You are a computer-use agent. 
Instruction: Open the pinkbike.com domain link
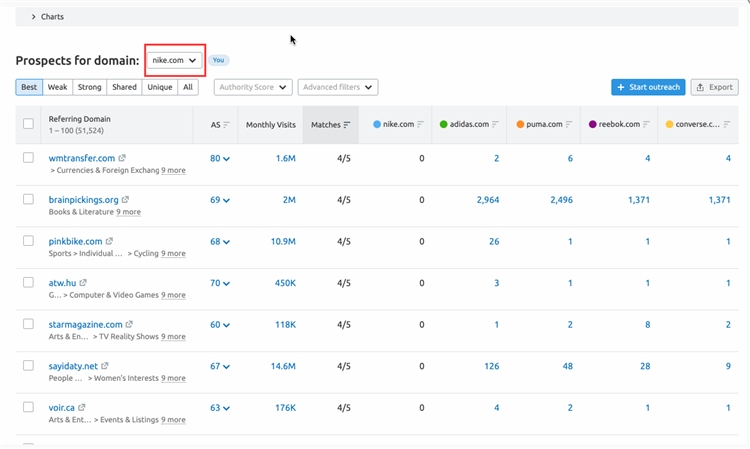pyautogui.click(x=76, y=241)
